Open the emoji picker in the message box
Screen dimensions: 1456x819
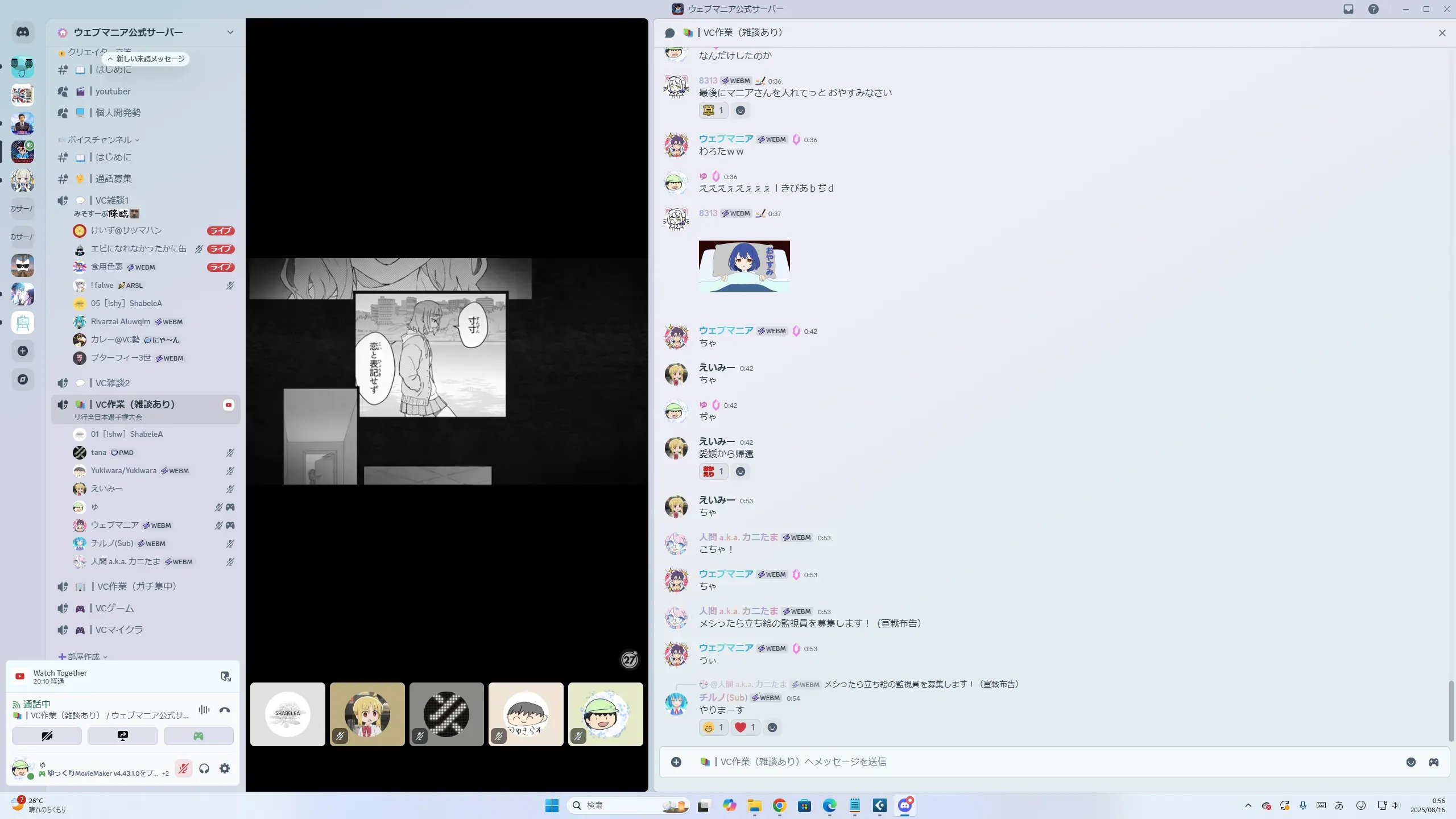(x=1410, y=762)
